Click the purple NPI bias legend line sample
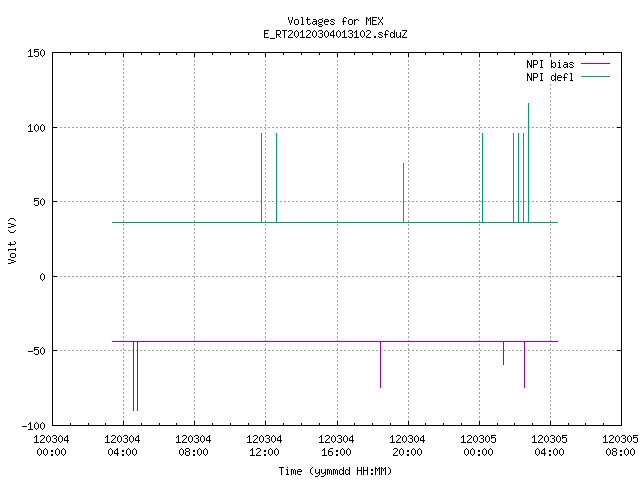This screenshot has width=640, height=480. pyautogui.click(x=595, y=64)
